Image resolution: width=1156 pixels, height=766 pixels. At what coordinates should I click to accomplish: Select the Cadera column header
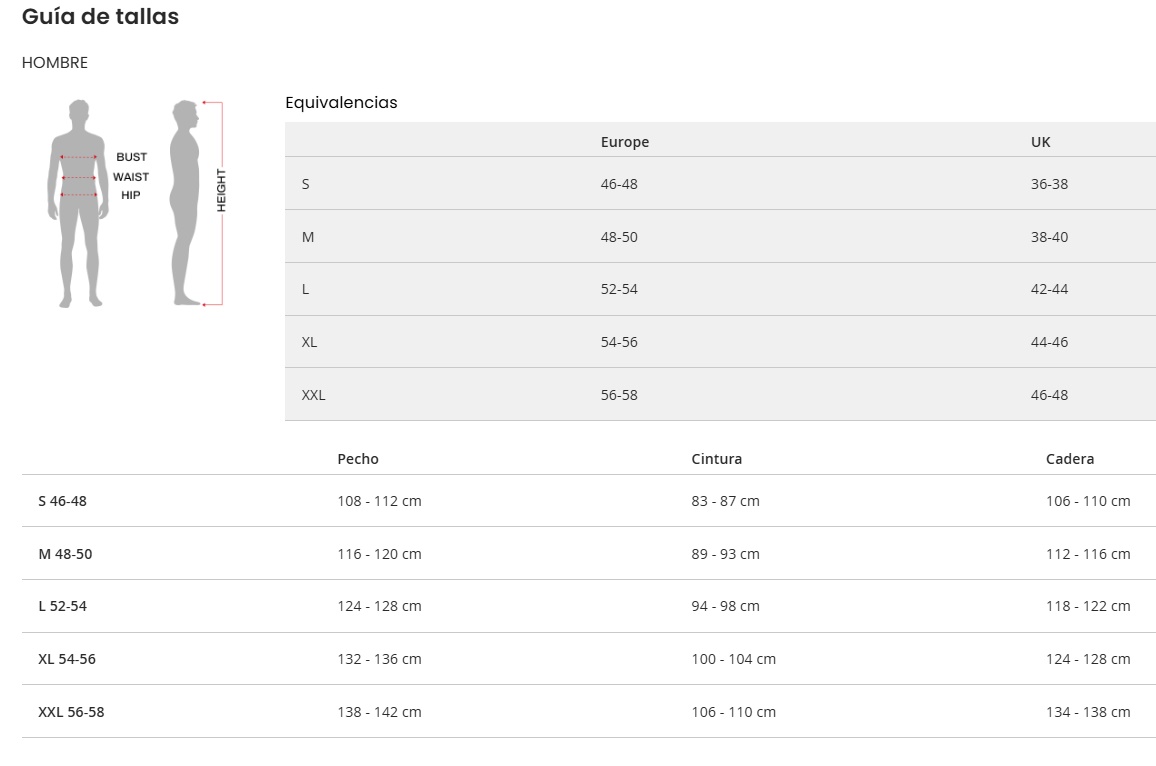click(1070, 459)
